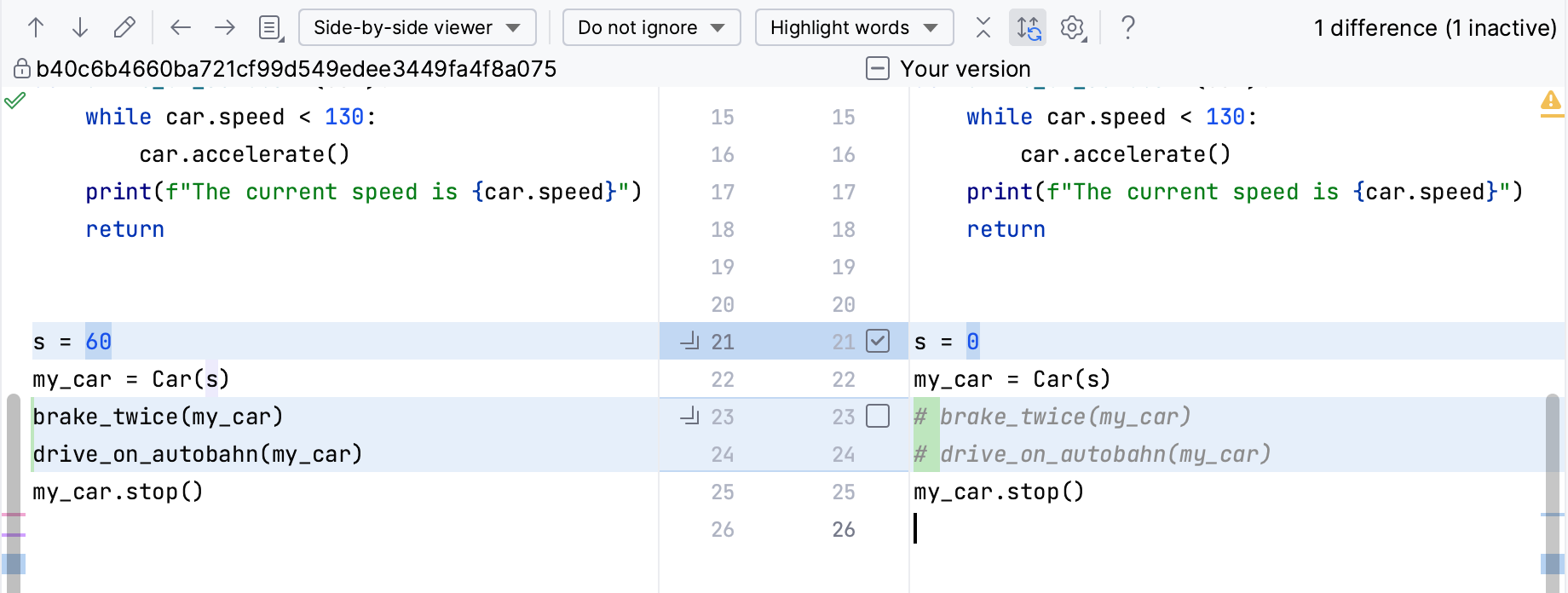This screenshot has height=593, width=1568.
Task: Open the Highlight words dropdown
Action: pos(853,28)
